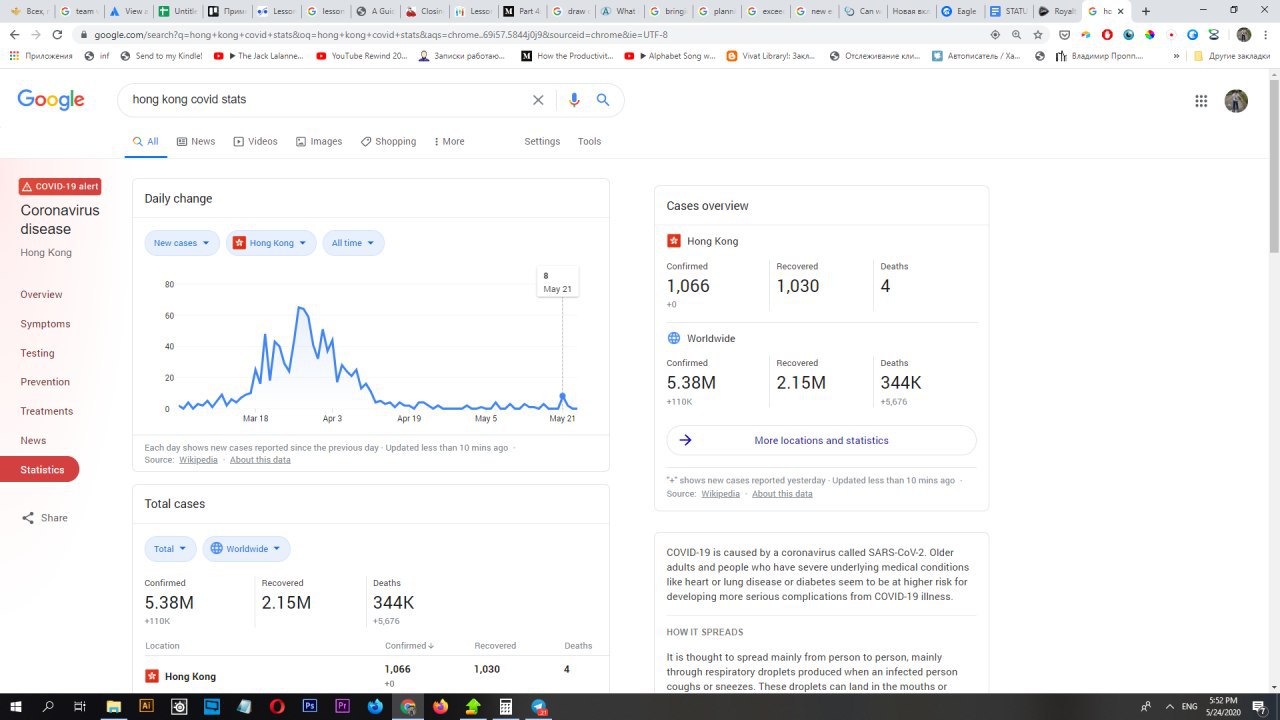Sort table by Confirmed column
1280x720 pixels.
point(410,646)
